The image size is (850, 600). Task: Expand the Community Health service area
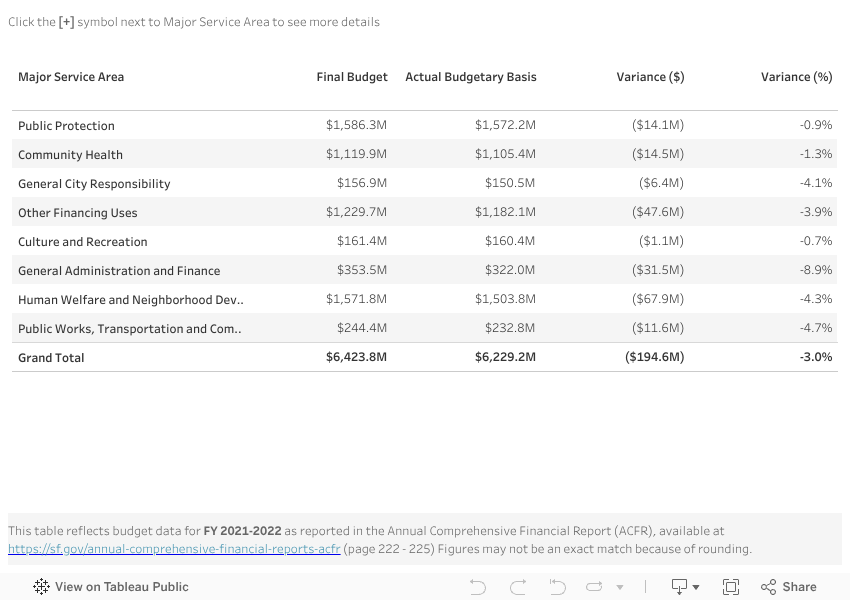(70, 155)
